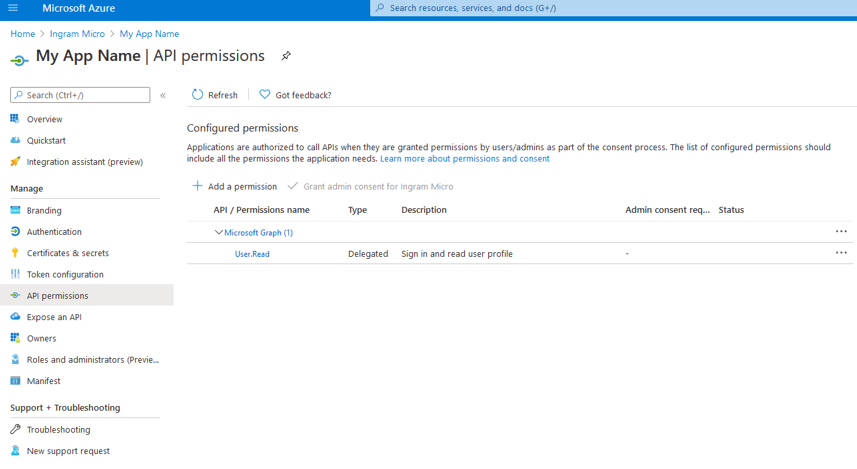Click the Roles and administrators person icon
Screen dimensions: 857x469
click(15, 359)
